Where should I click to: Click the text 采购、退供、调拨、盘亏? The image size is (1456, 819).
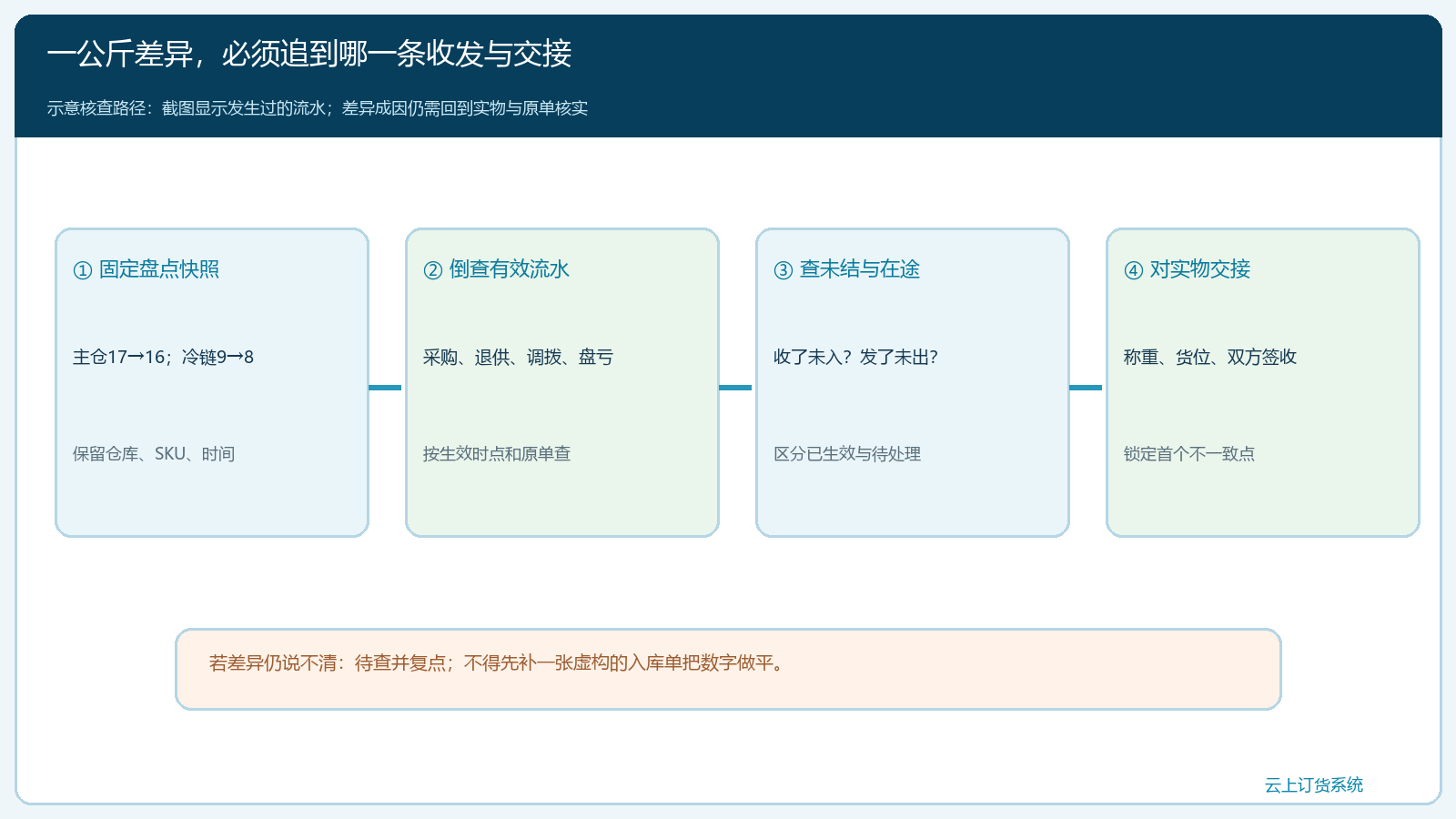(x=518, y=357)
